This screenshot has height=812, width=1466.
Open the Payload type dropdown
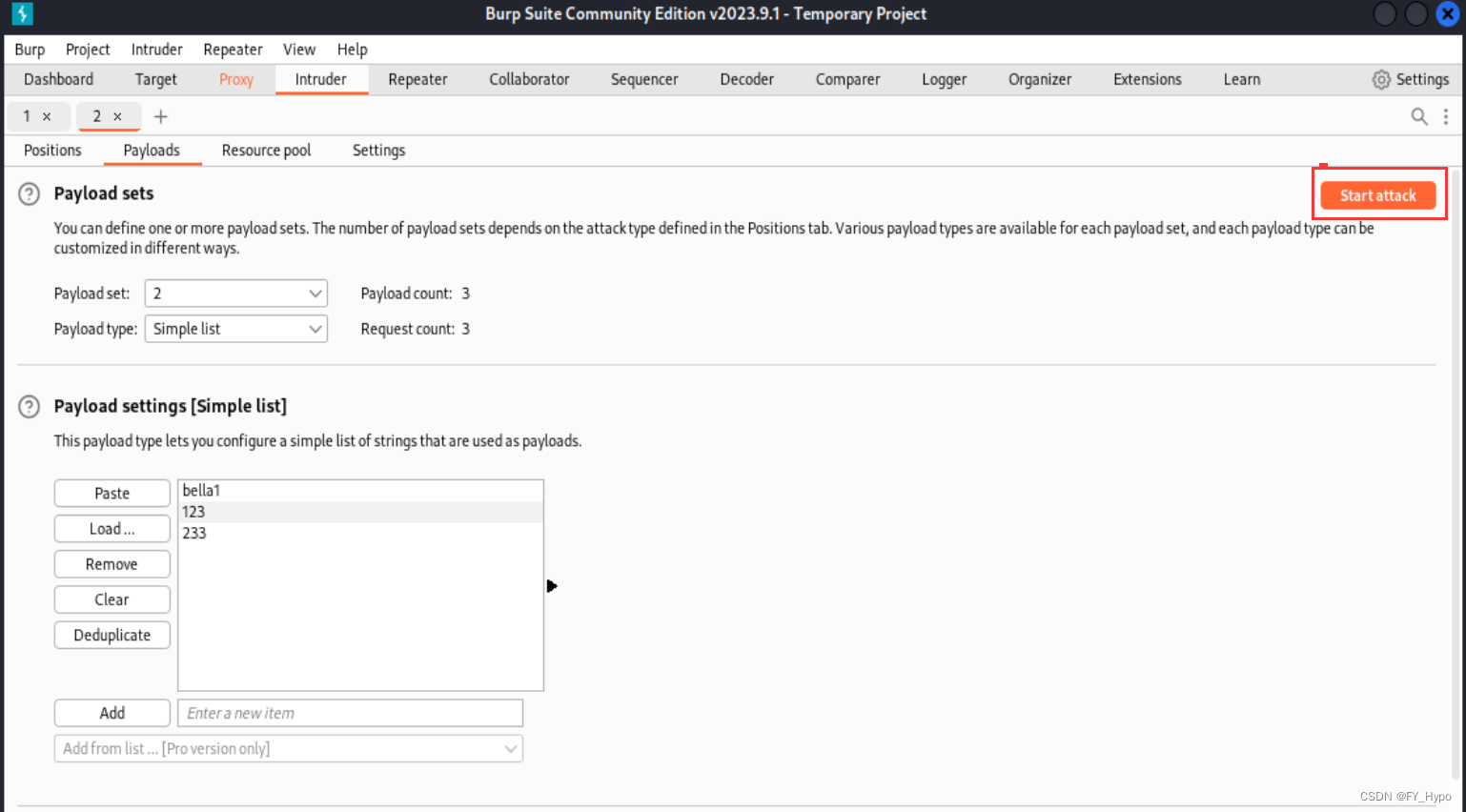click(x=235, y=329)
